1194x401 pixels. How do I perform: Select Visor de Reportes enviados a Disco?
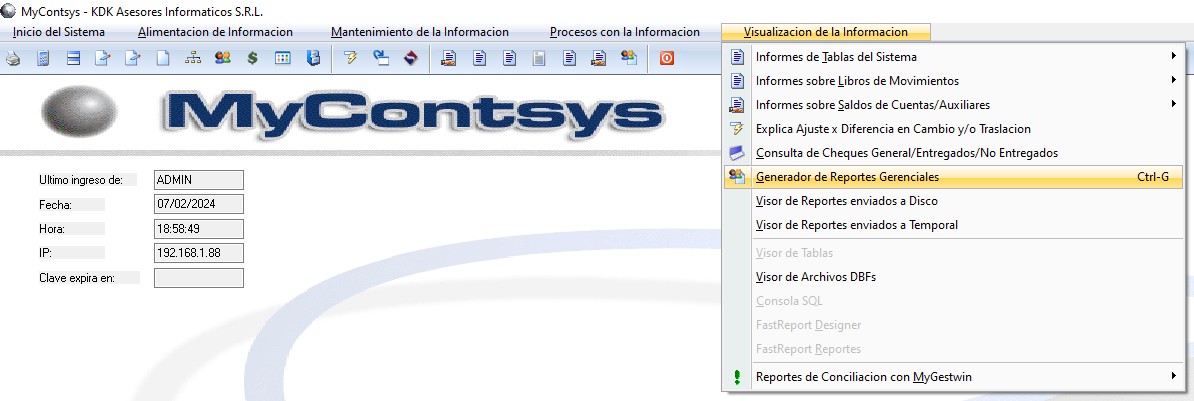[846, 201]
